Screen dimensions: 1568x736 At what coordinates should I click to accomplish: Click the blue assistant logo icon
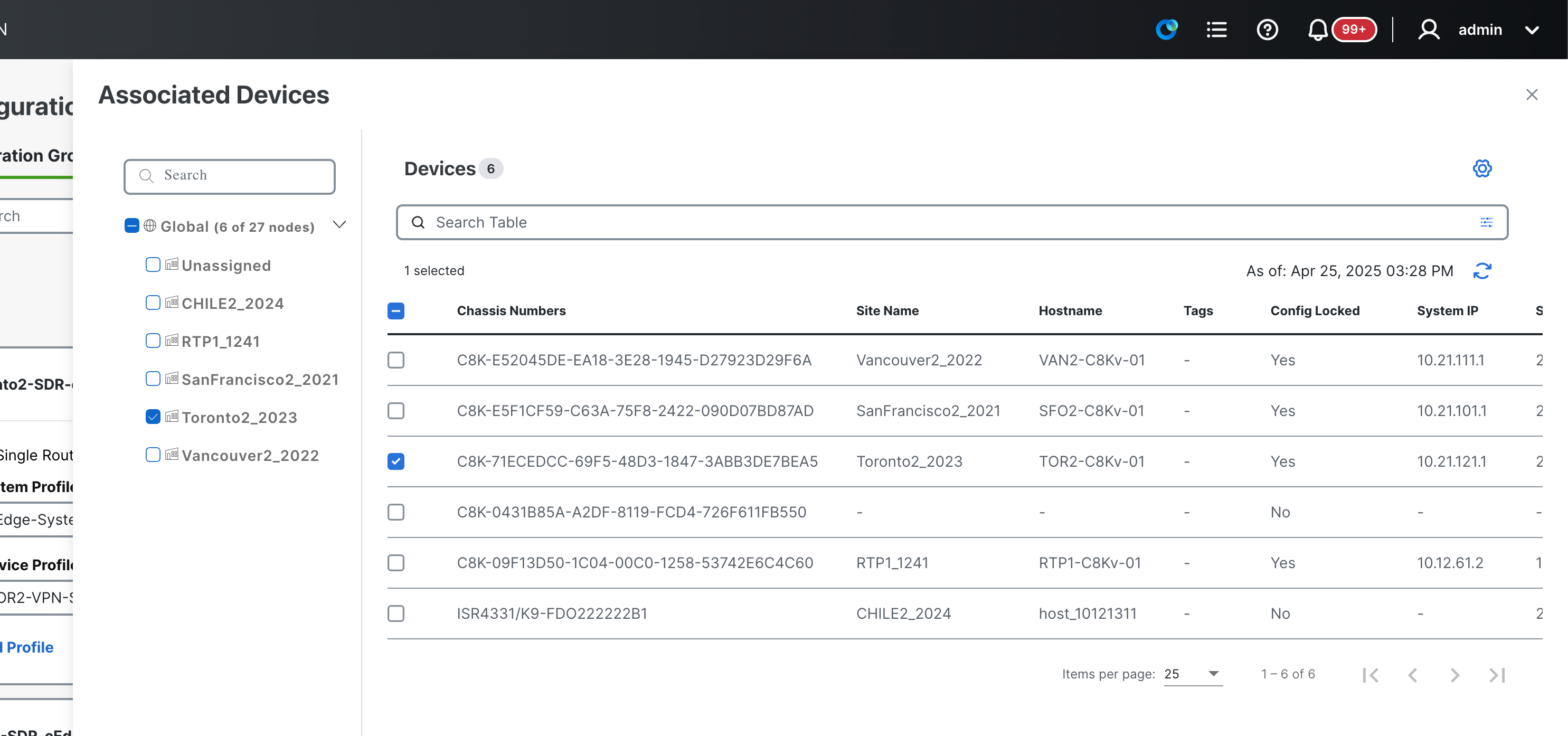point(1166,29)
